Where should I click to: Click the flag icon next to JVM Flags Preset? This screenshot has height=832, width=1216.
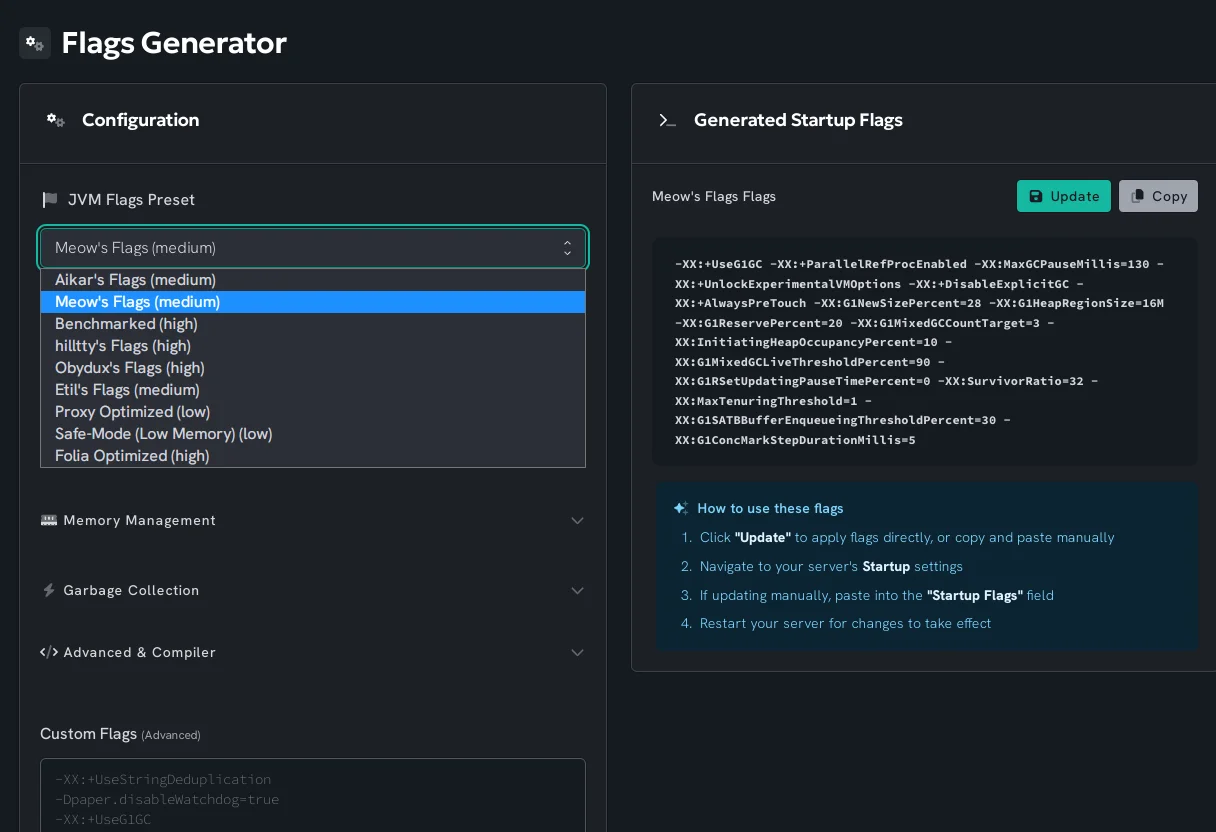pos(50,200)
